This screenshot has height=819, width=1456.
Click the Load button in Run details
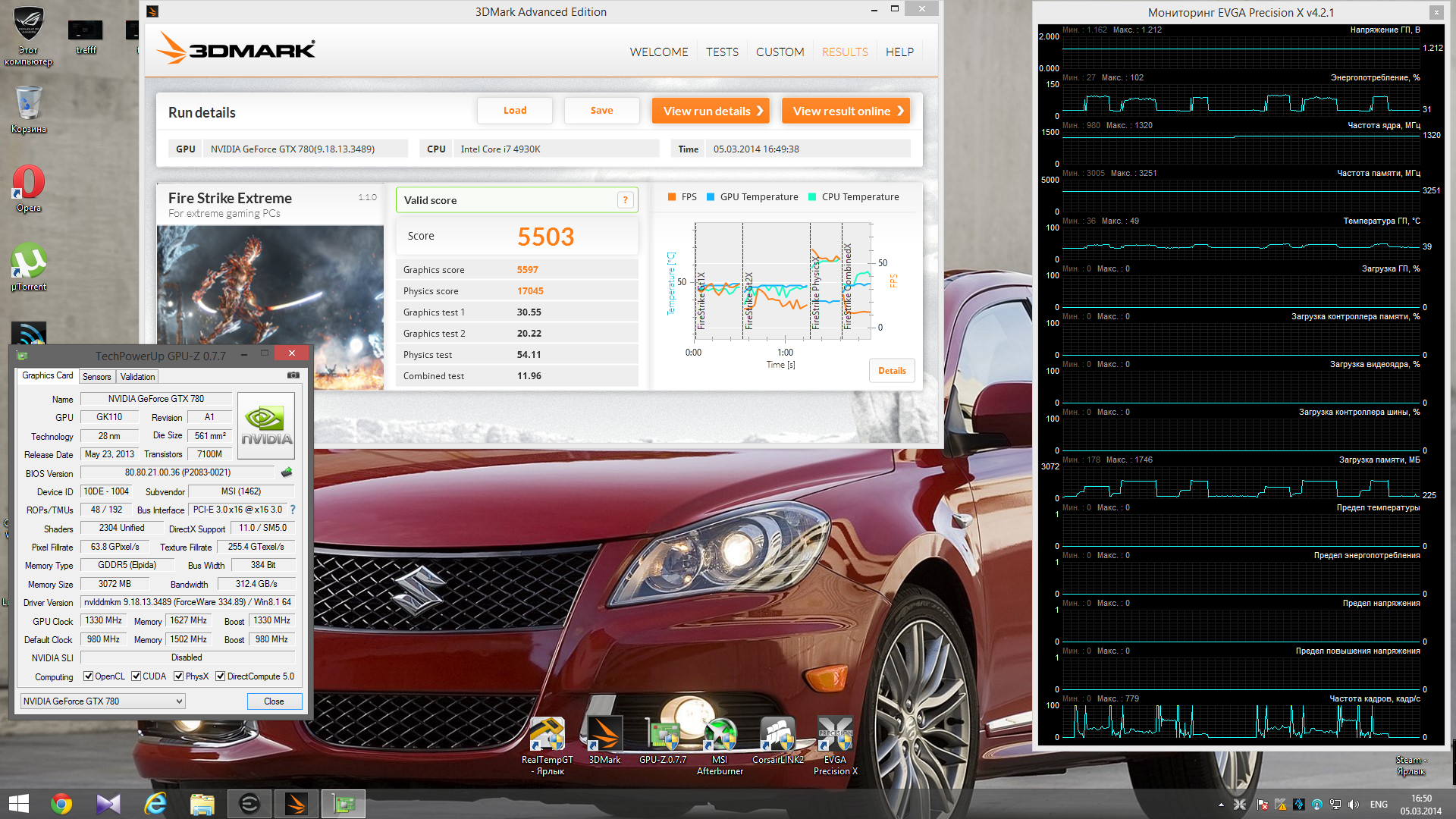[515, 111]
